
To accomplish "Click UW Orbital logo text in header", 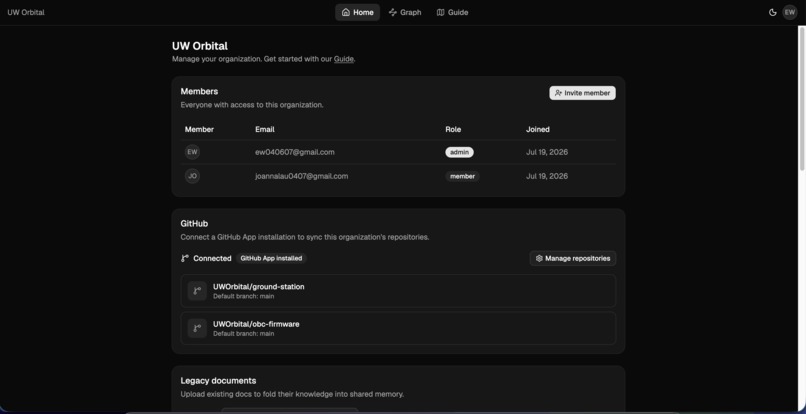I will [26, 12].
